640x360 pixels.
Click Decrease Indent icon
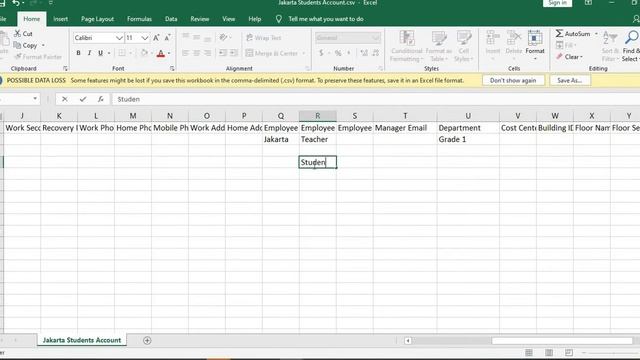tap(223, 53)
